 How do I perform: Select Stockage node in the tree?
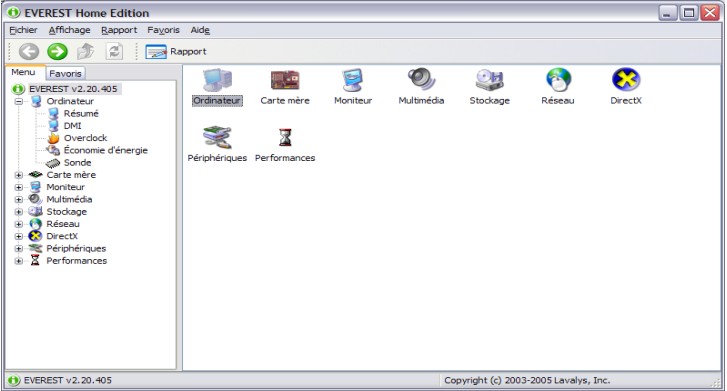pyautogui.click(x=66, y=212)
